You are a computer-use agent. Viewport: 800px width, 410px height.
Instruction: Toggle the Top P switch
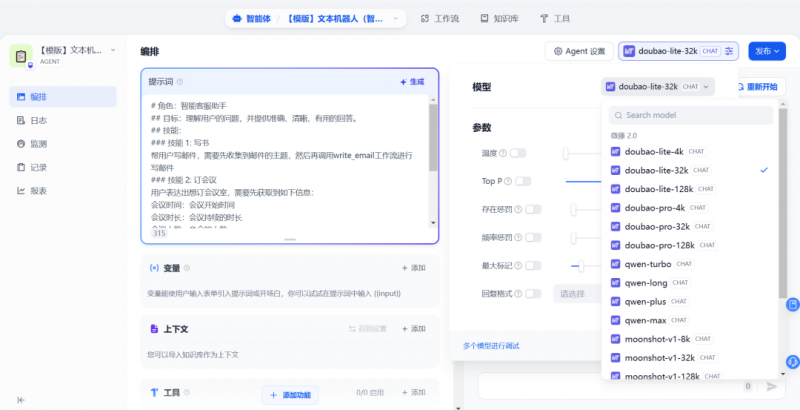tap(523, 181)
